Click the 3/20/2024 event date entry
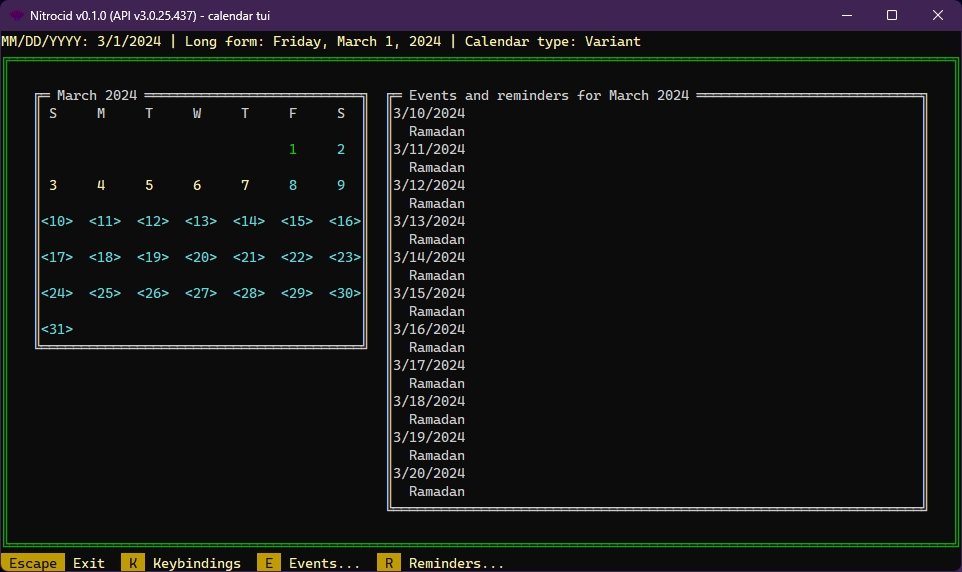The height and width of the screenshot is (572, 962). pyautogui.click(x=429, y=473)
